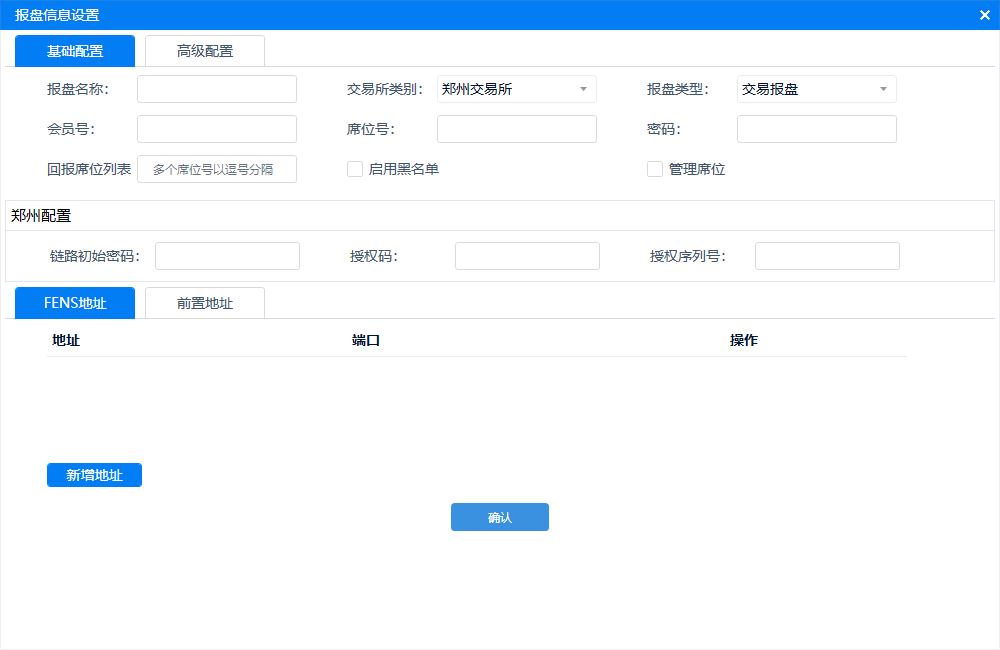The width and height of the screenshot is (1000, 650).
Task: Enable the 启用黑名单 checkbox
Action: (x=355, y=169)
